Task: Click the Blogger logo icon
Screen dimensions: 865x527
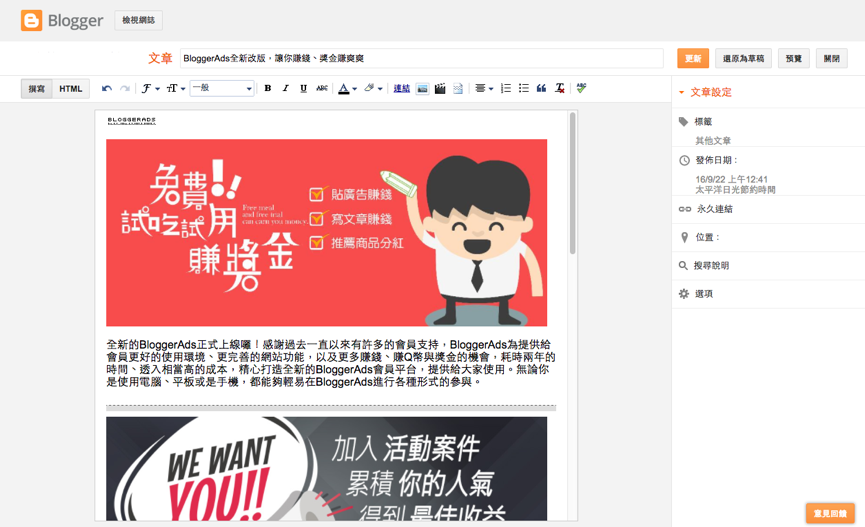Action: (31, 20)
